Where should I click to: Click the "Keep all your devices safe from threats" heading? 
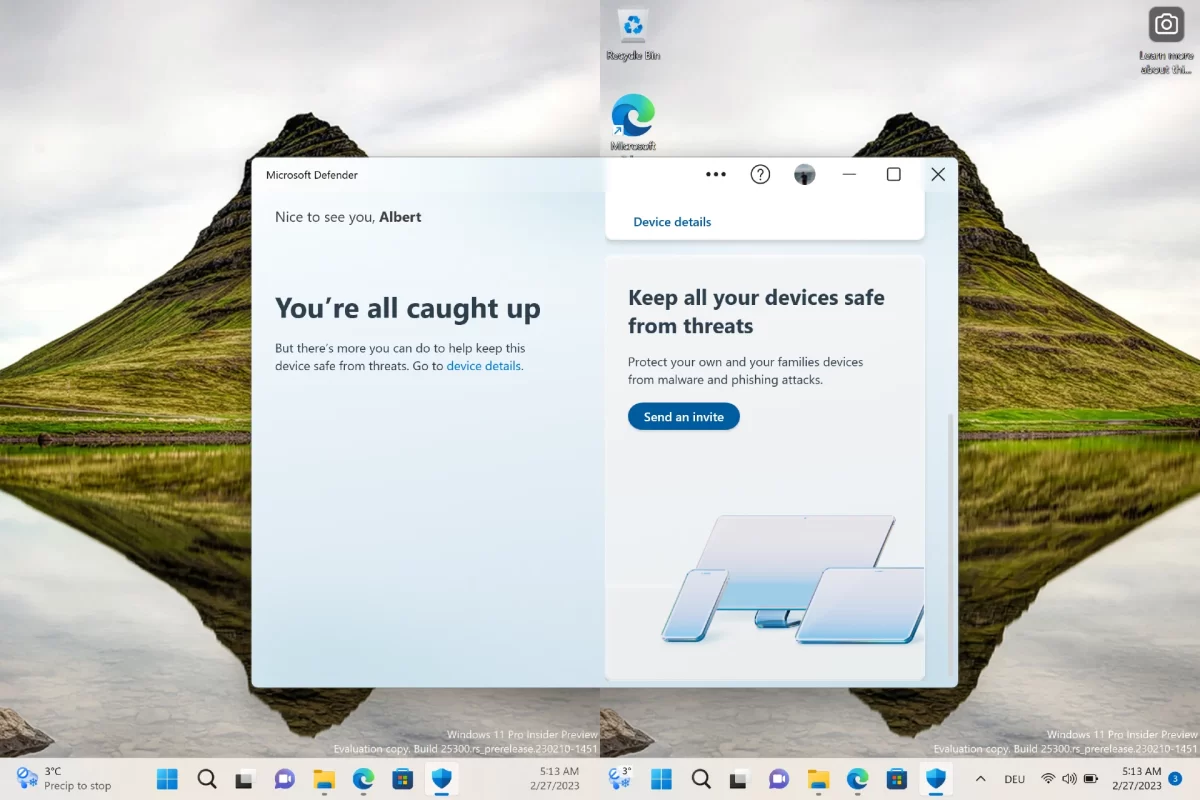click(x=756, y=311)
